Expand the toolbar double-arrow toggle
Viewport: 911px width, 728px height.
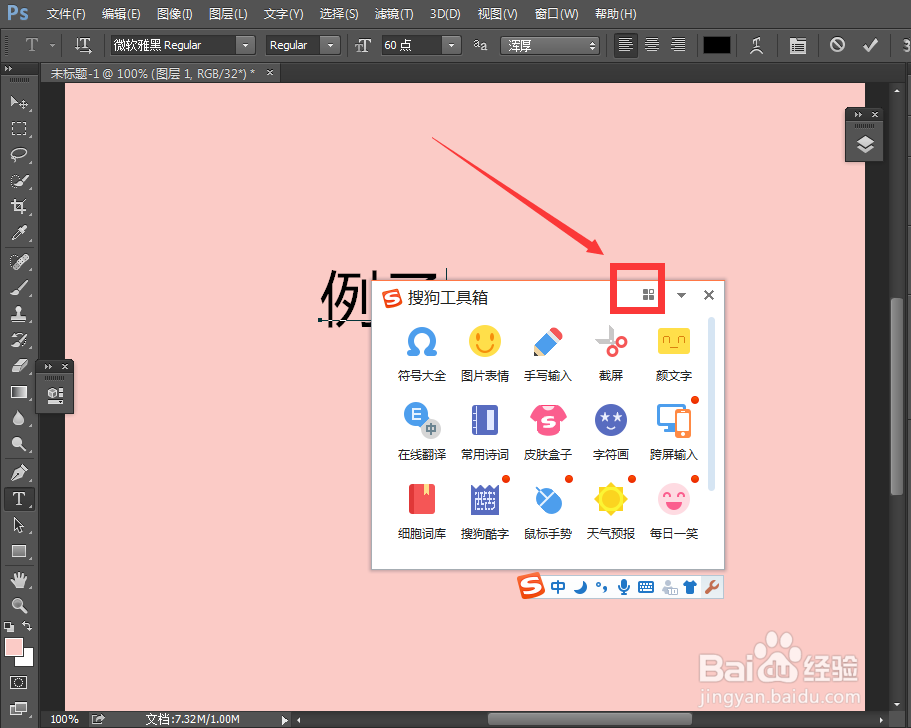8,69
